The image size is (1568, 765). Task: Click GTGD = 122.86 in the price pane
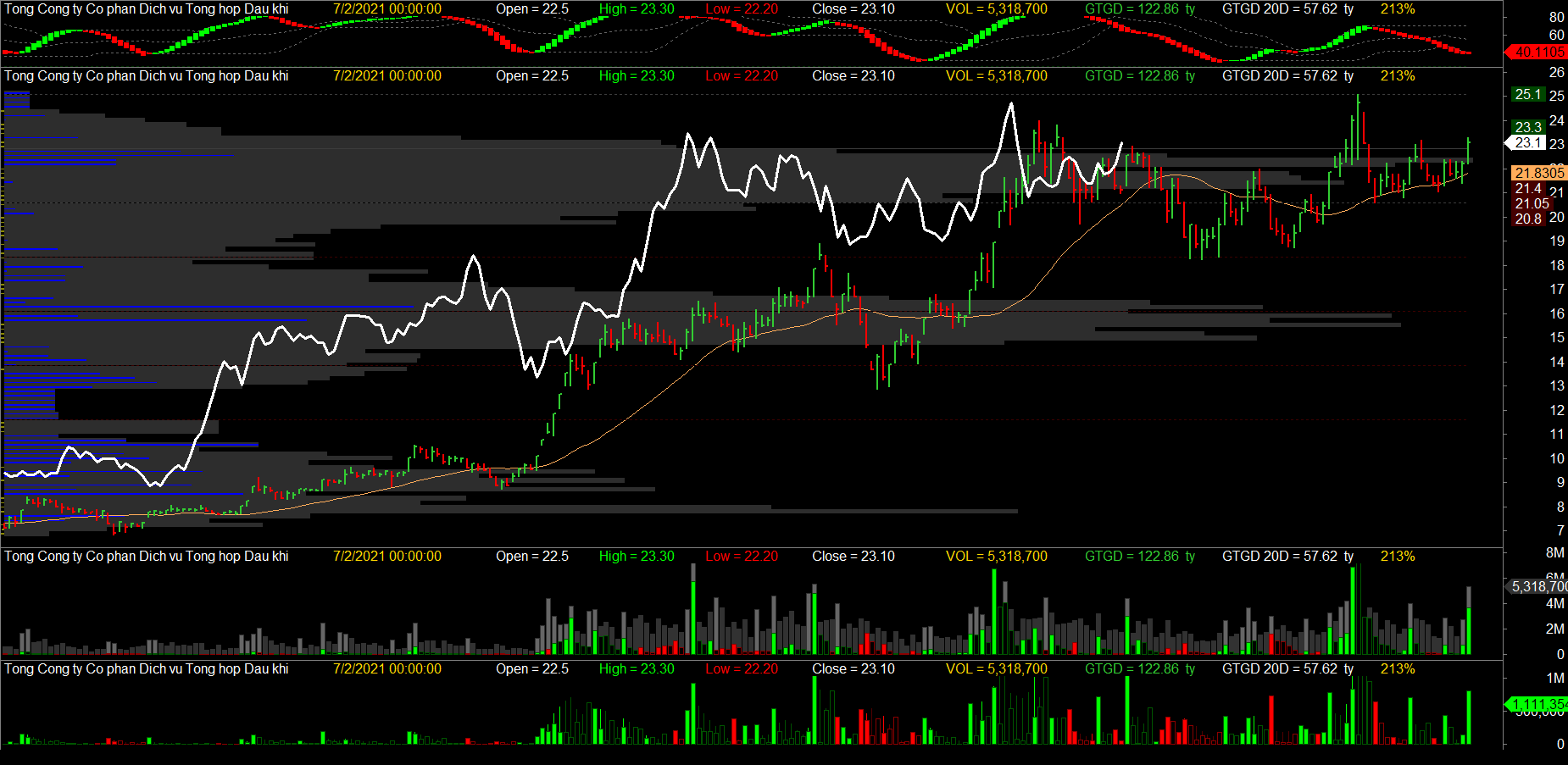click(1139, 75)
